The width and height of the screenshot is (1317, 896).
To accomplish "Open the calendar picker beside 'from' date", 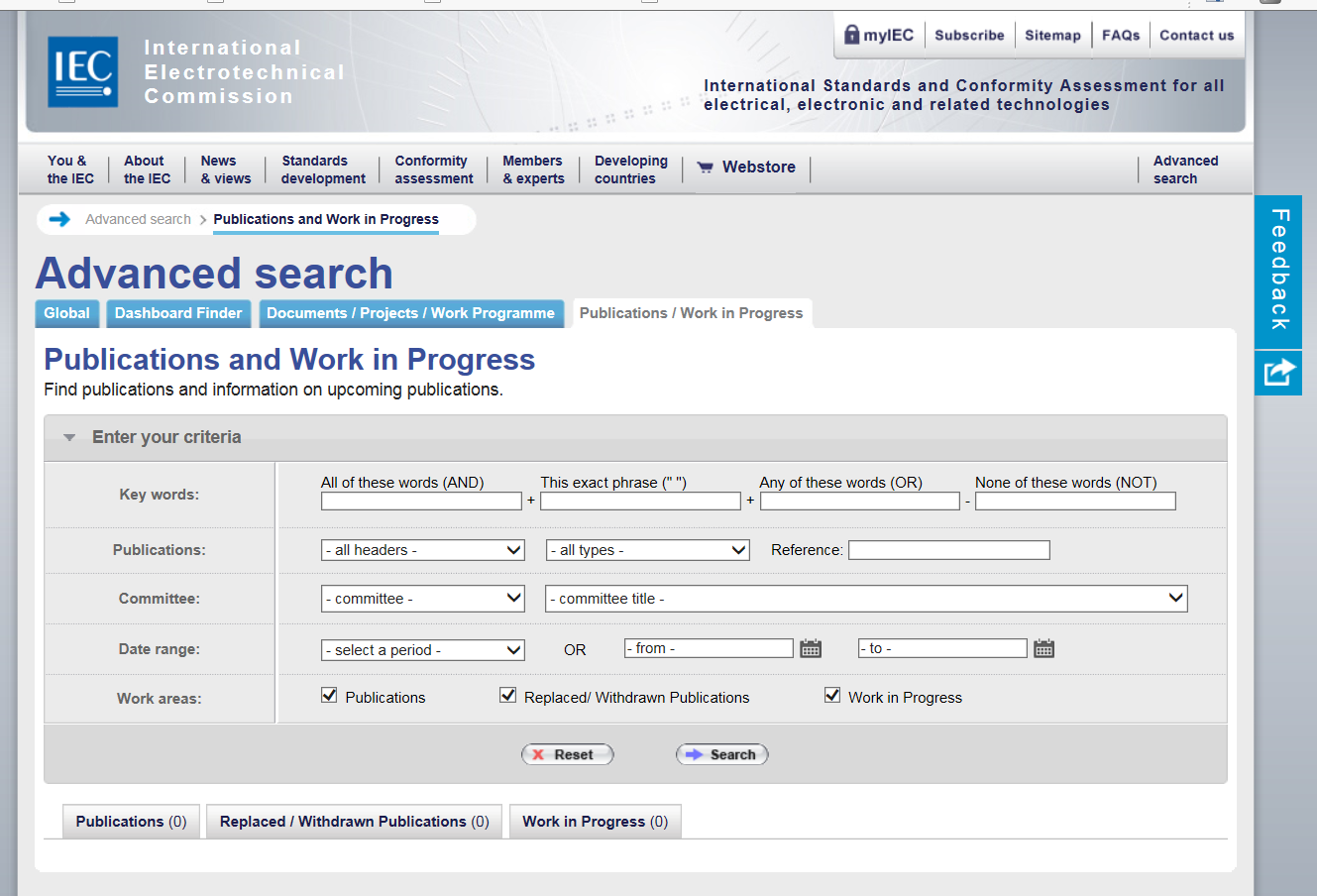I will tap(811, 648).
